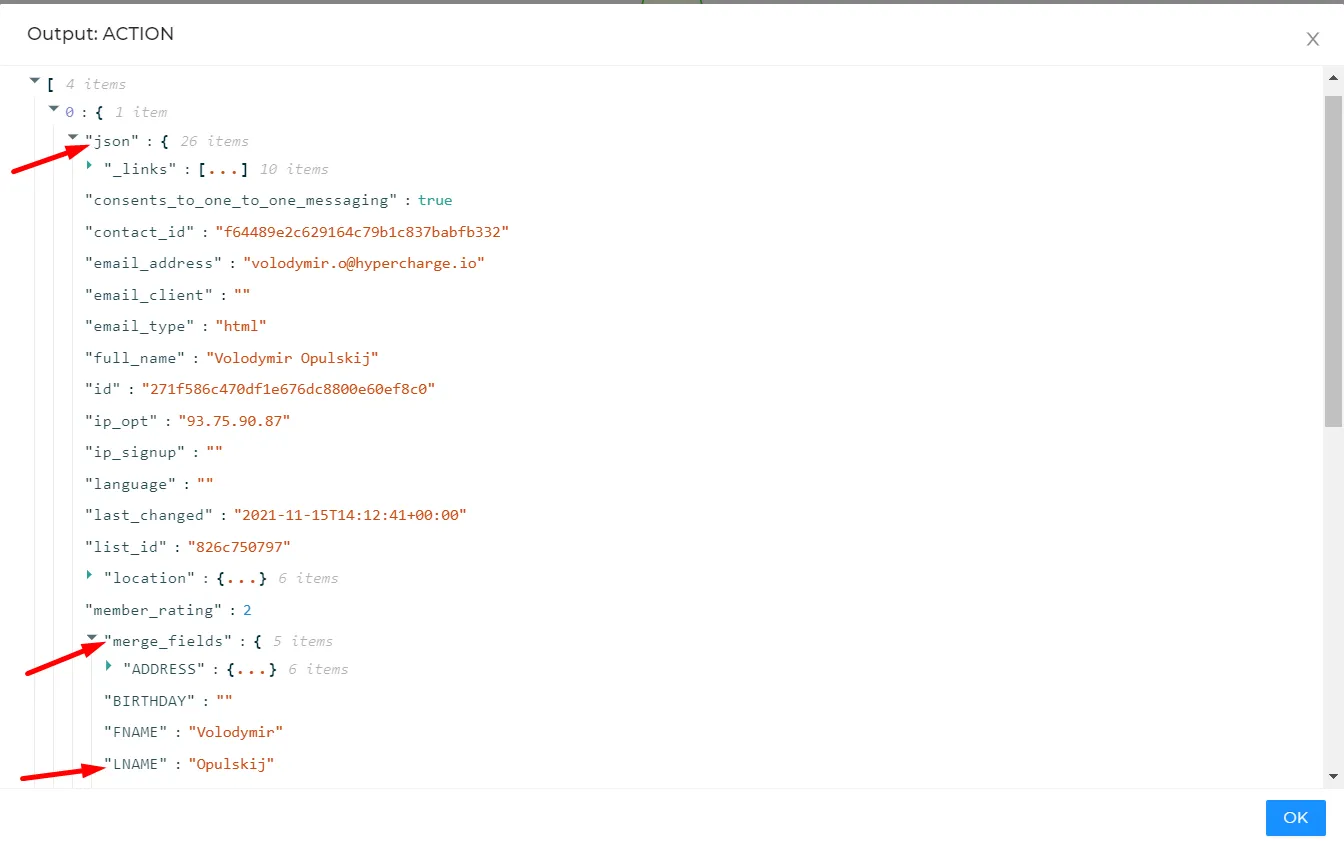This screenshot has width=1344, height=846.
Task: Click the {...} placeholder next to "ADDRESS"
Action: (x=251, y=669)
